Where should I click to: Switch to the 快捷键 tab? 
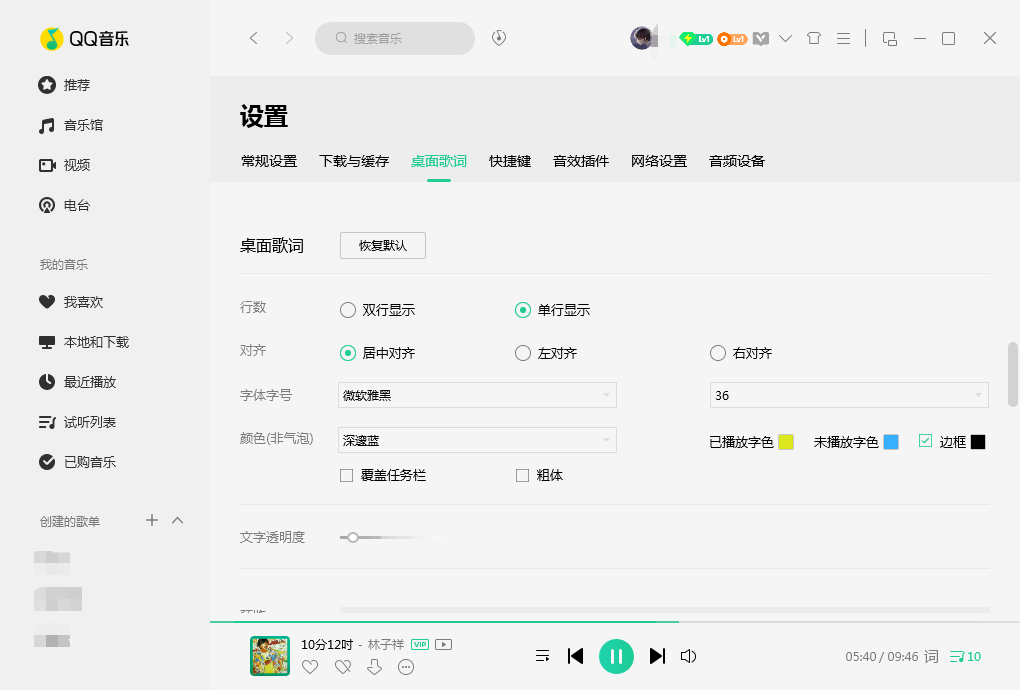(x=510, y=161)
